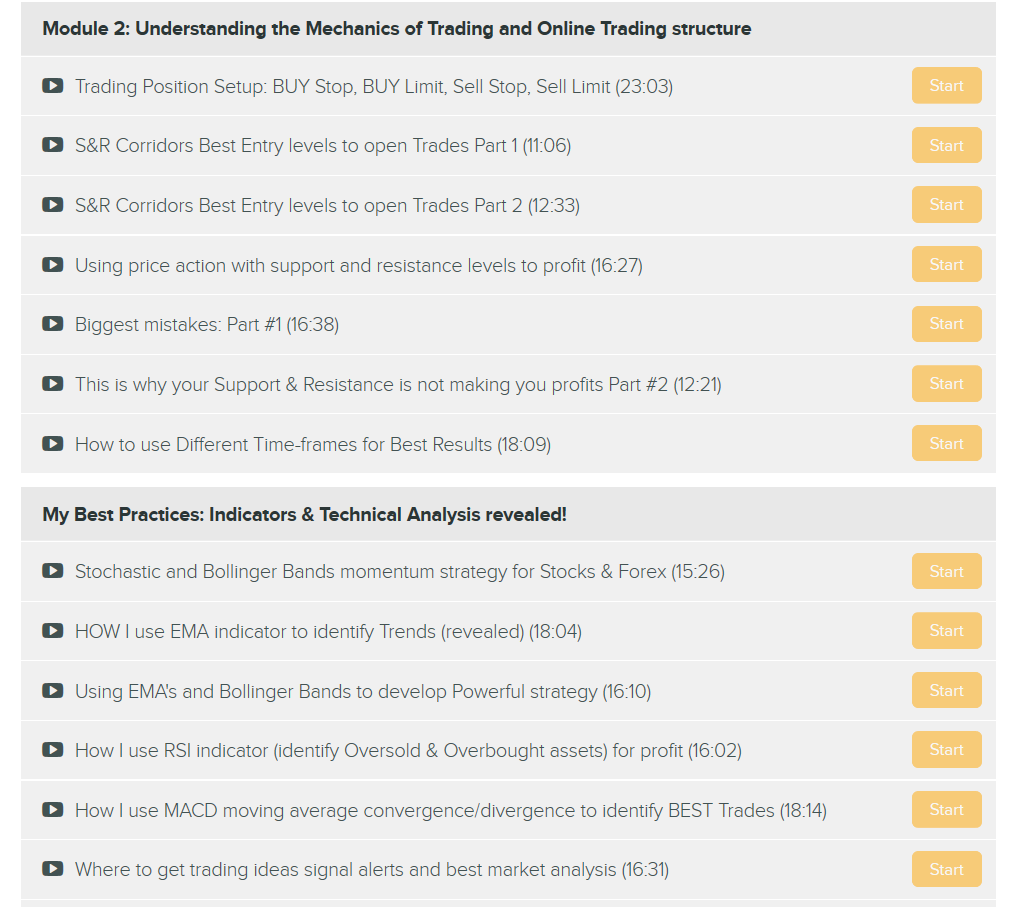Open 'How to use Different Time-frames' lesson title
Viewport: 1019px width, 907px height.
(x=313, y=444)
